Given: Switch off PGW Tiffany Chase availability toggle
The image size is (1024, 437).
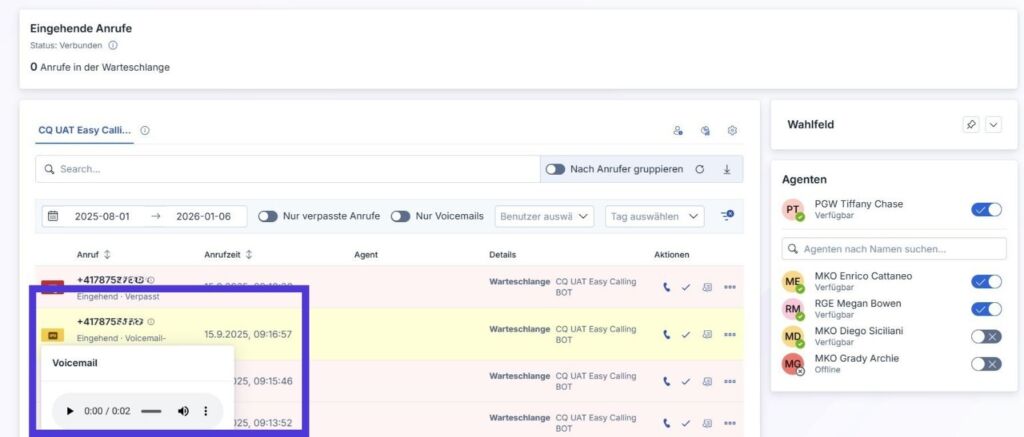Looking at the screenshot, I should tap(986, 210).
